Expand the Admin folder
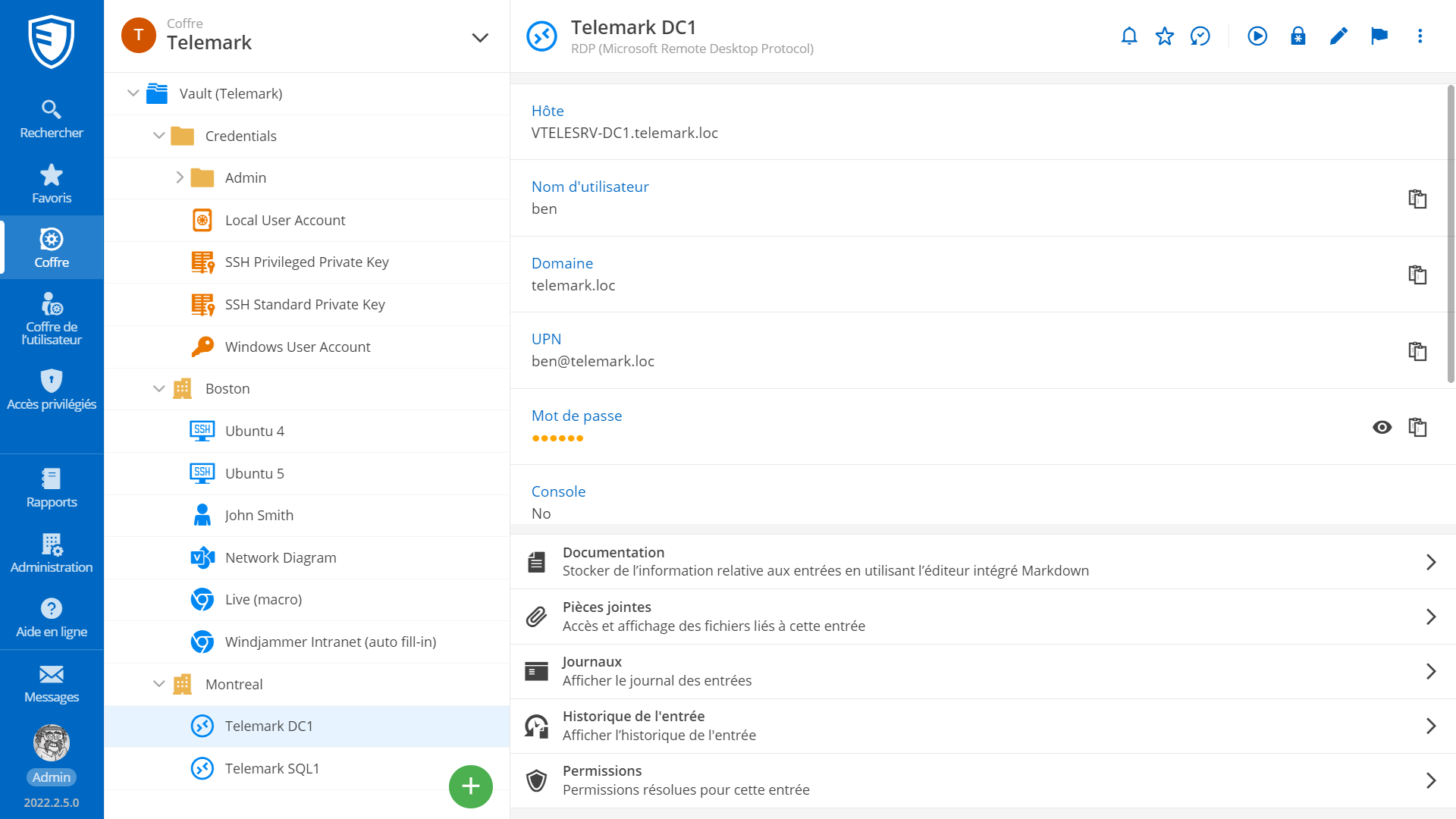The width and height of the screenshot is (1456, 819). (180, 177)
